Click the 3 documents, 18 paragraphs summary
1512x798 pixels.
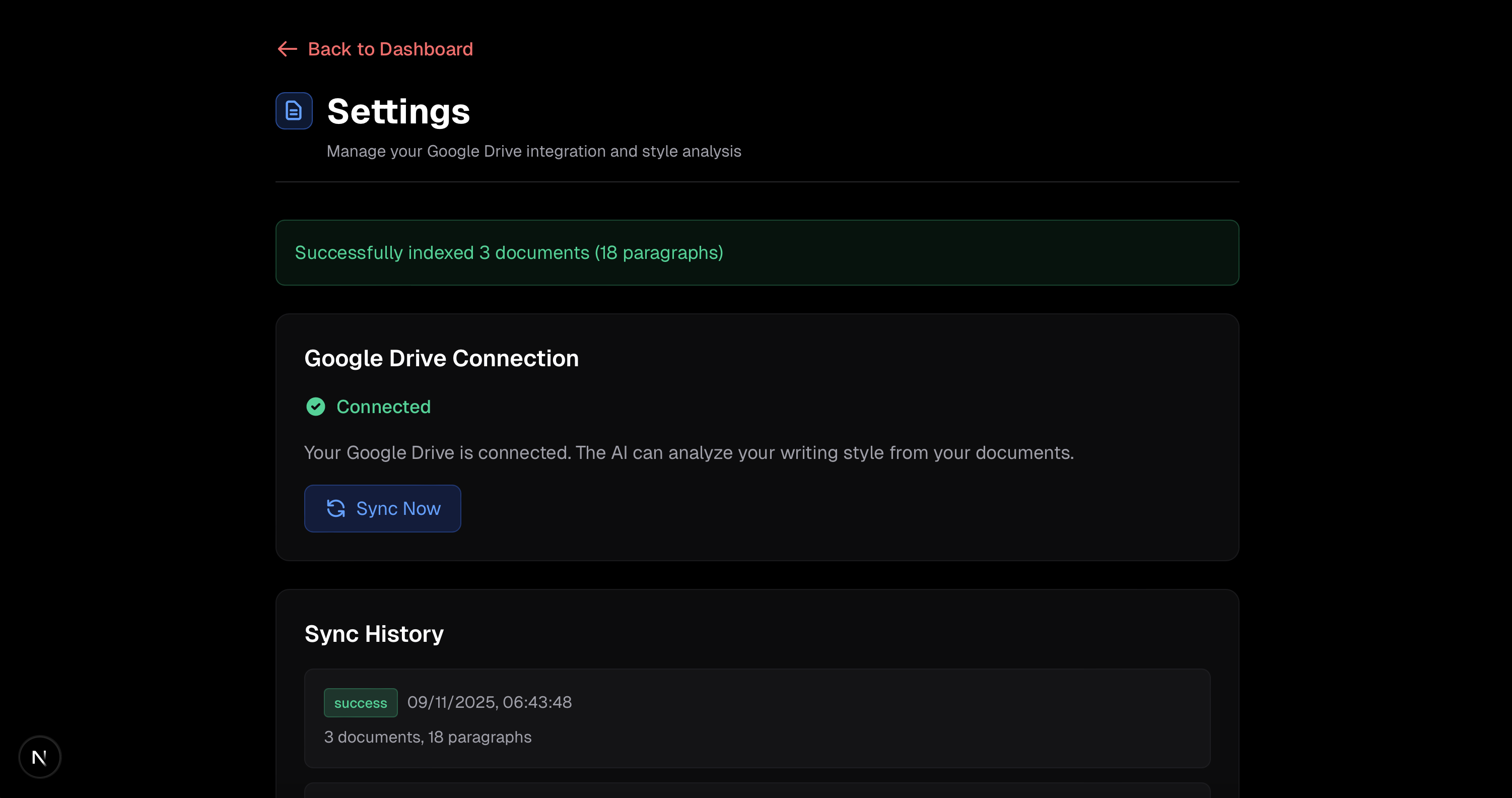coord(427,737)
